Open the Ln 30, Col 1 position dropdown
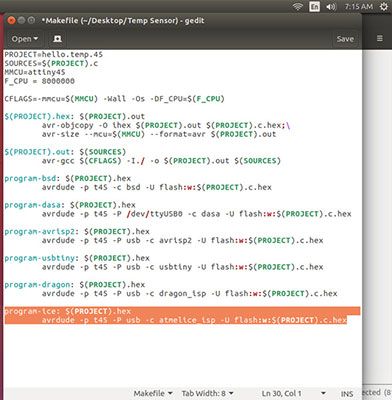The height and width of the screenshot is (400, 392). tap(293, 393)
